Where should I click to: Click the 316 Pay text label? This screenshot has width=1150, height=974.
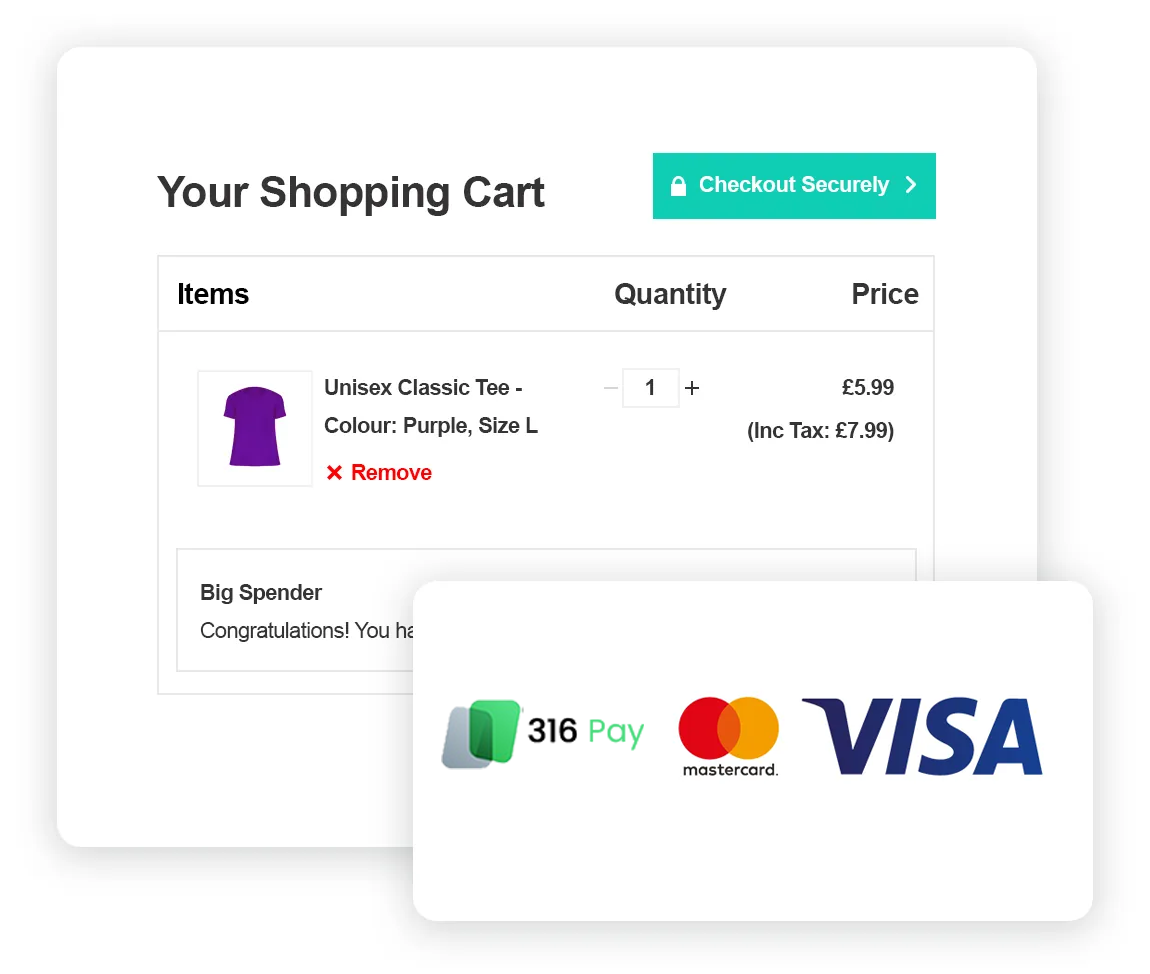pyautogui.click(x=585, y=731)
